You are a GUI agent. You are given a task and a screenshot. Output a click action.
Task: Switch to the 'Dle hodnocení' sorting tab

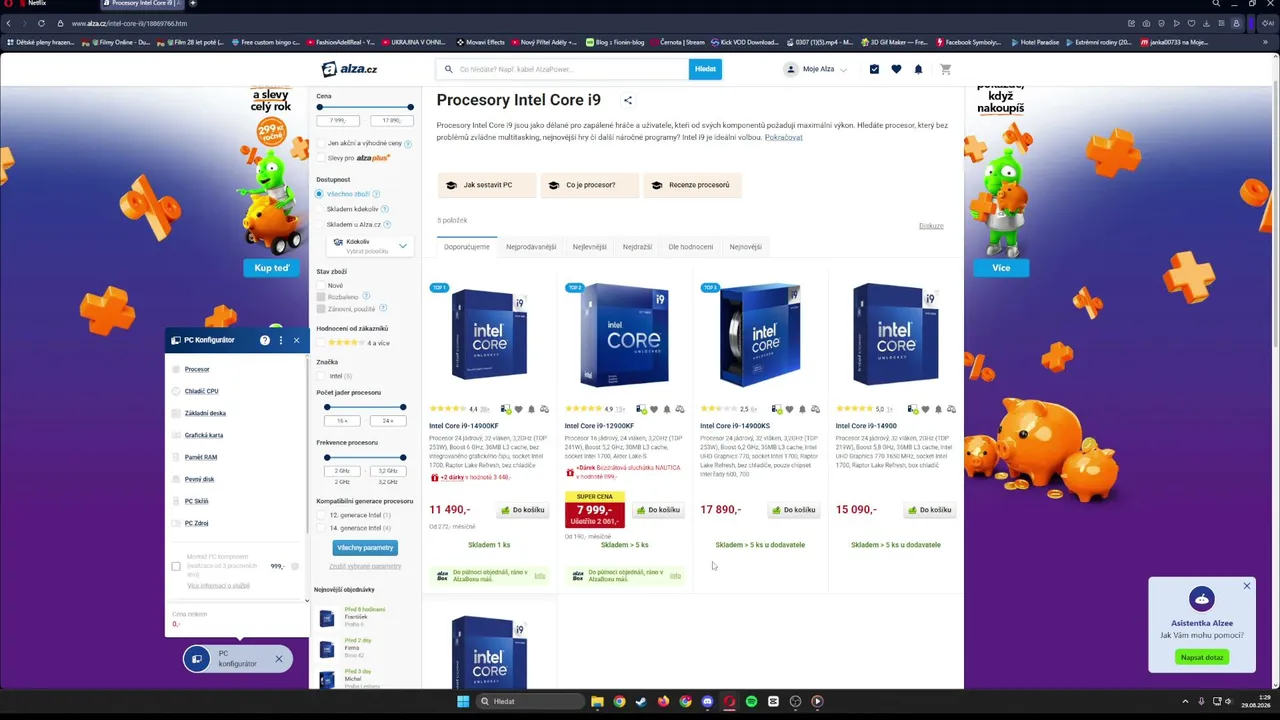click(x=691, y=247)
